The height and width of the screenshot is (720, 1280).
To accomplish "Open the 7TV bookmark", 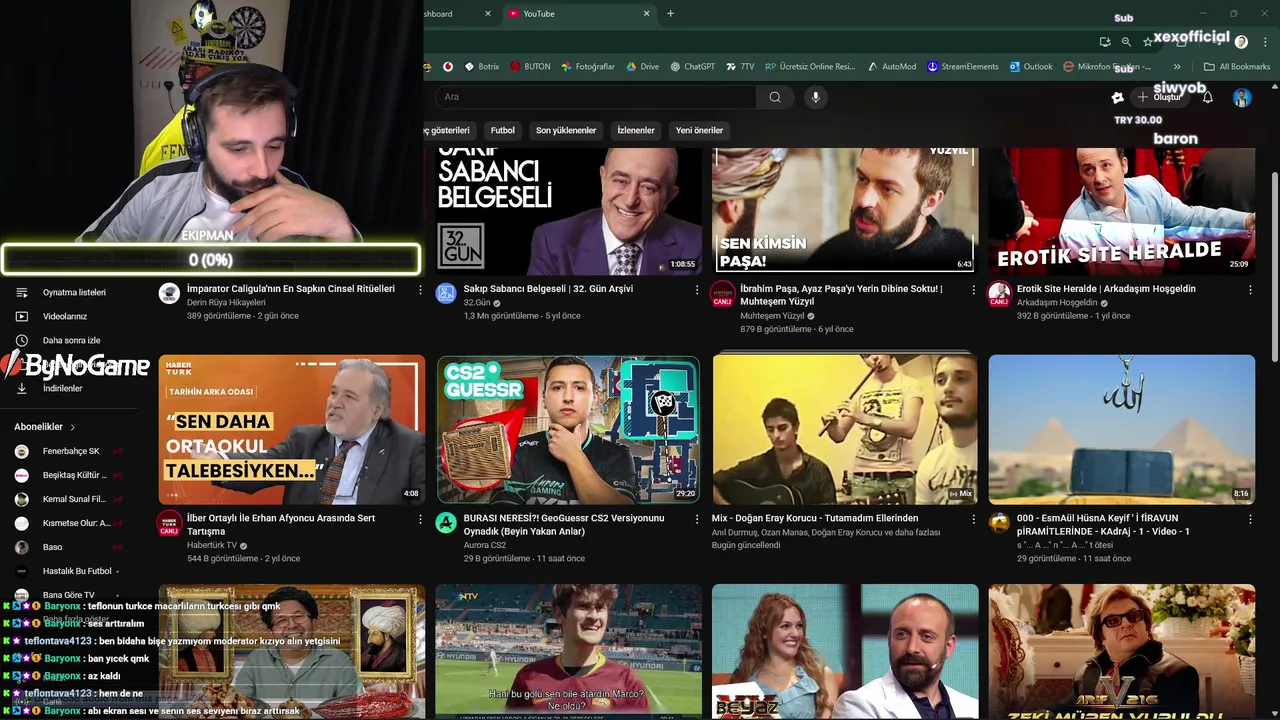I will pyautogui.click(x=740, y=67).
